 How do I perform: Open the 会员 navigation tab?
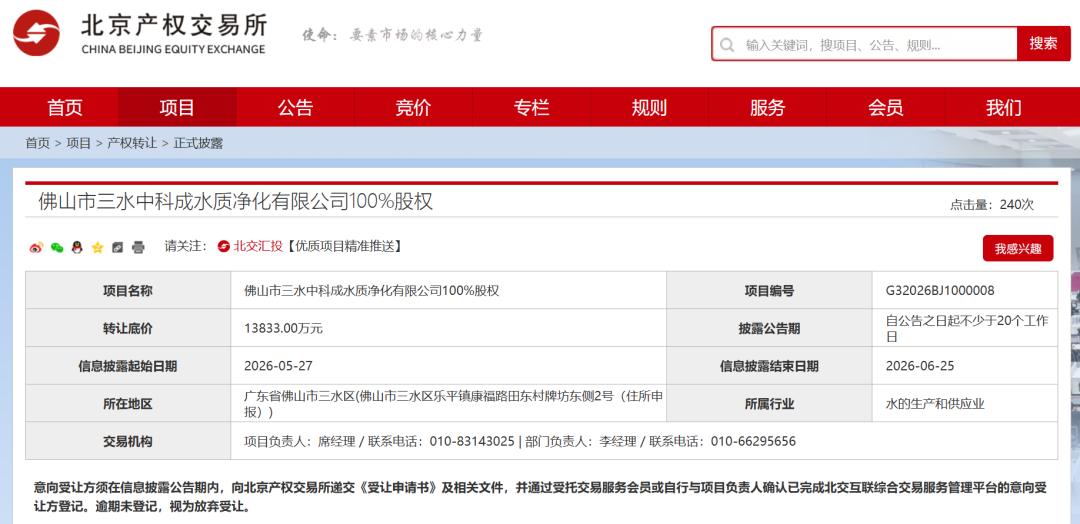click(x=886, y=107)
